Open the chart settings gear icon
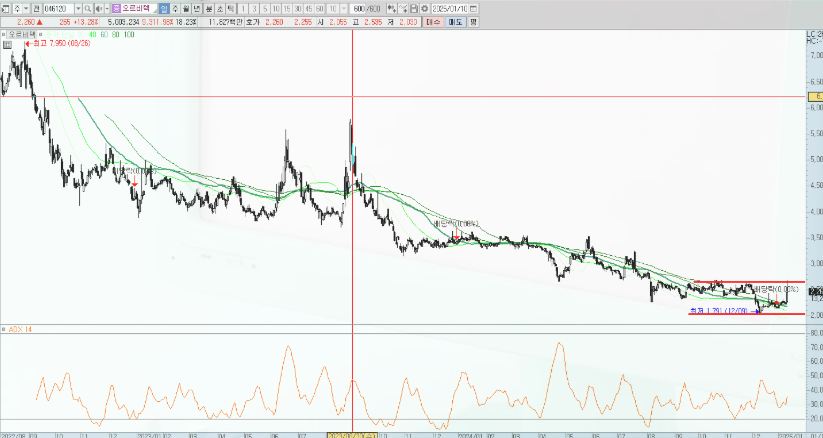This screenshot has width=823, height=438. [425, 9]
